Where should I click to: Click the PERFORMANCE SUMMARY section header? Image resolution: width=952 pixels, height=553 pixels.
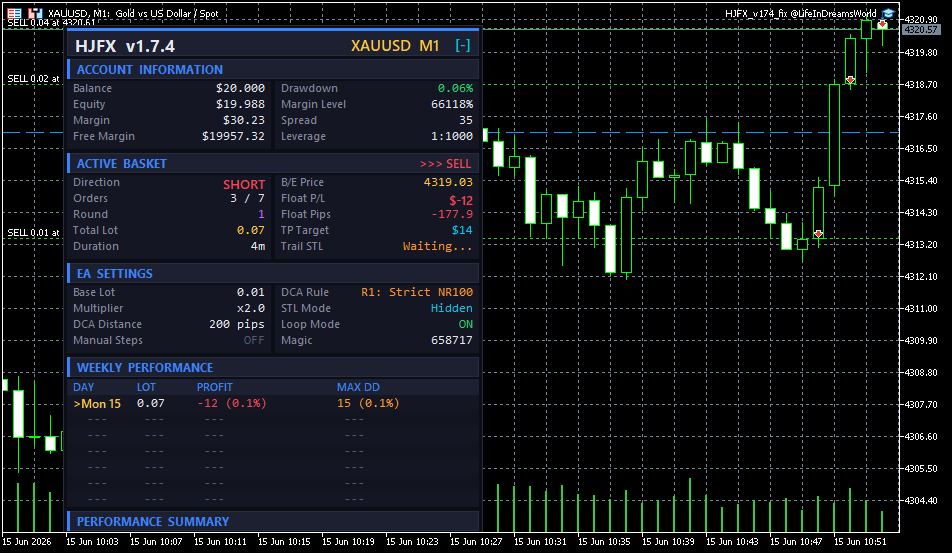(273, 521)
